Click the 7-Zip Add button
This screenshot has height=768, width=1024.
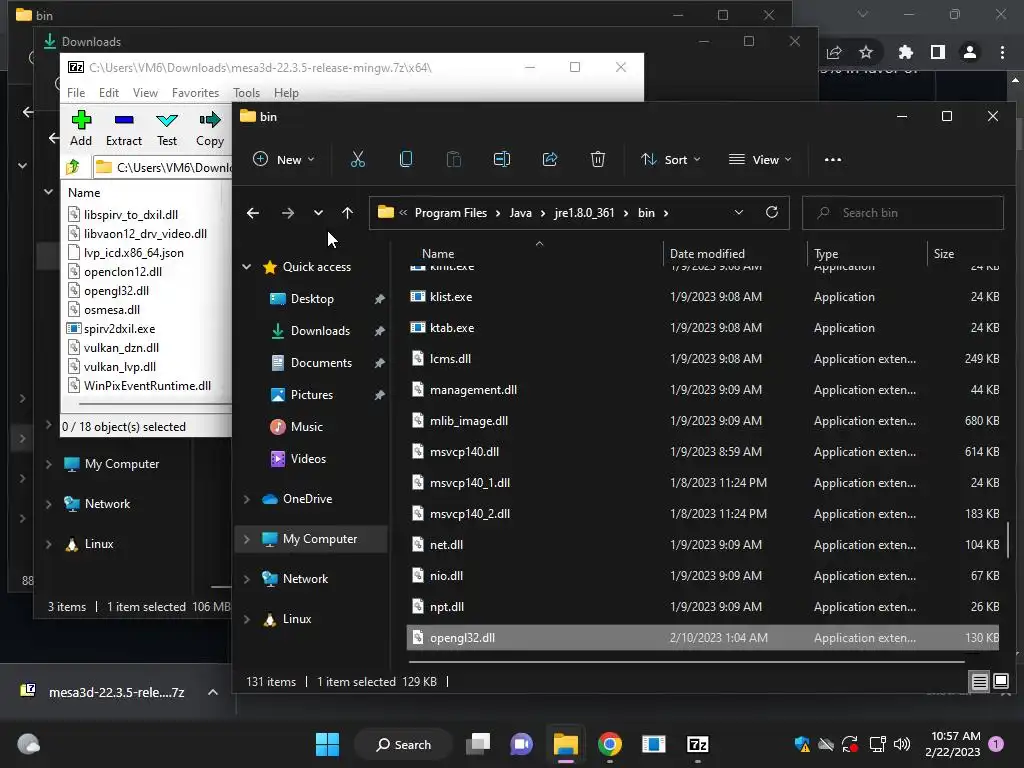pos(81,128)
